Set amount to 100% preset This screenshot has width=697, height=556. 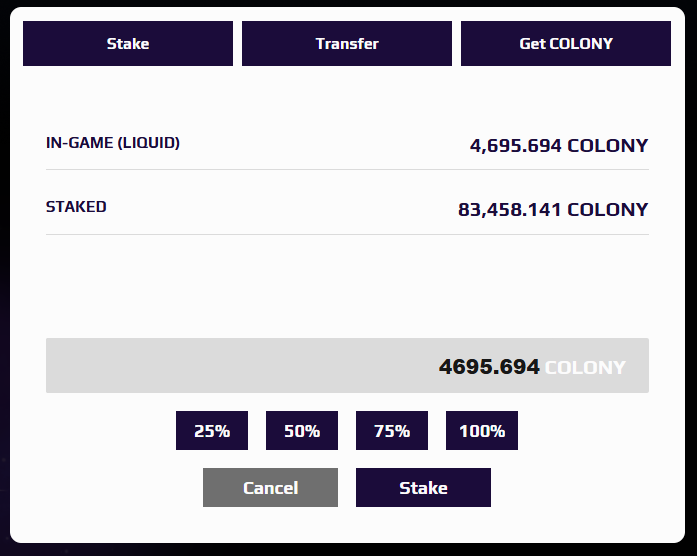coord(482,431)
